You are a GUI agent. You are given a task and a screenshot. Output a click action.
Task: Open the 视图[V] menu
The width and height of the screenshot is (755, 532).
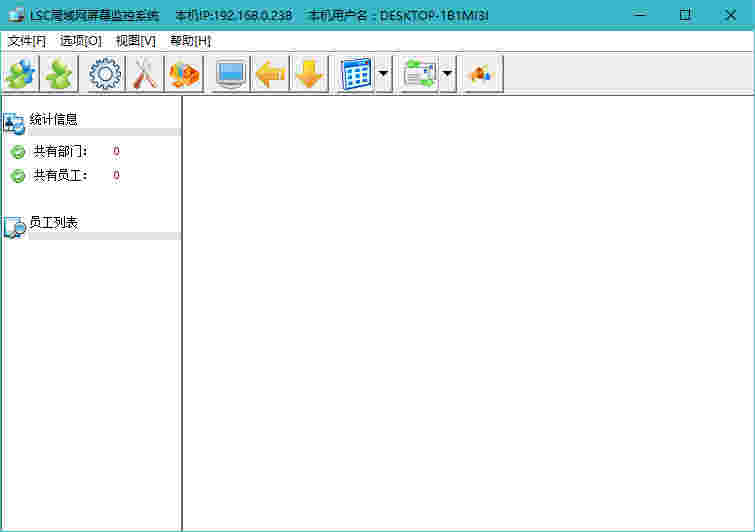[136, 41]
